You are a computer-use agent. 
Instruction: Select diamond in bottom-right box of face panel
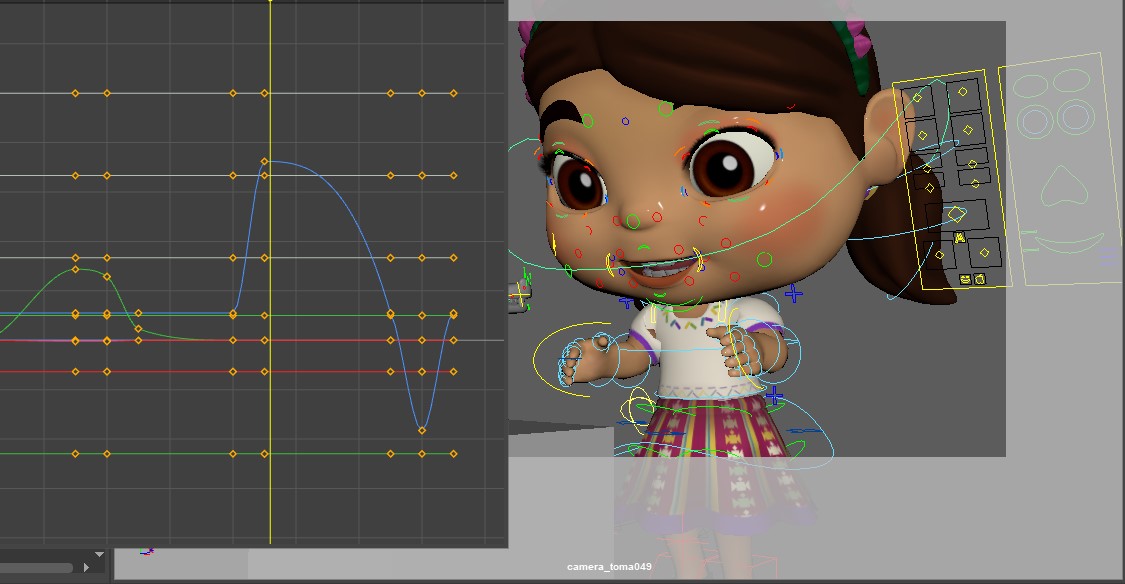[x=984, y=253]
